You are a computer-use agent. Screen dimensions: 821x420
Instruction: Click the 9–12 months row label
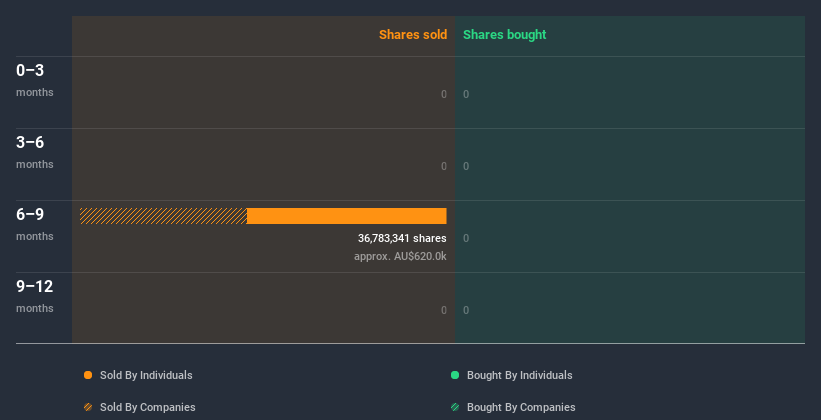(35, 296)
